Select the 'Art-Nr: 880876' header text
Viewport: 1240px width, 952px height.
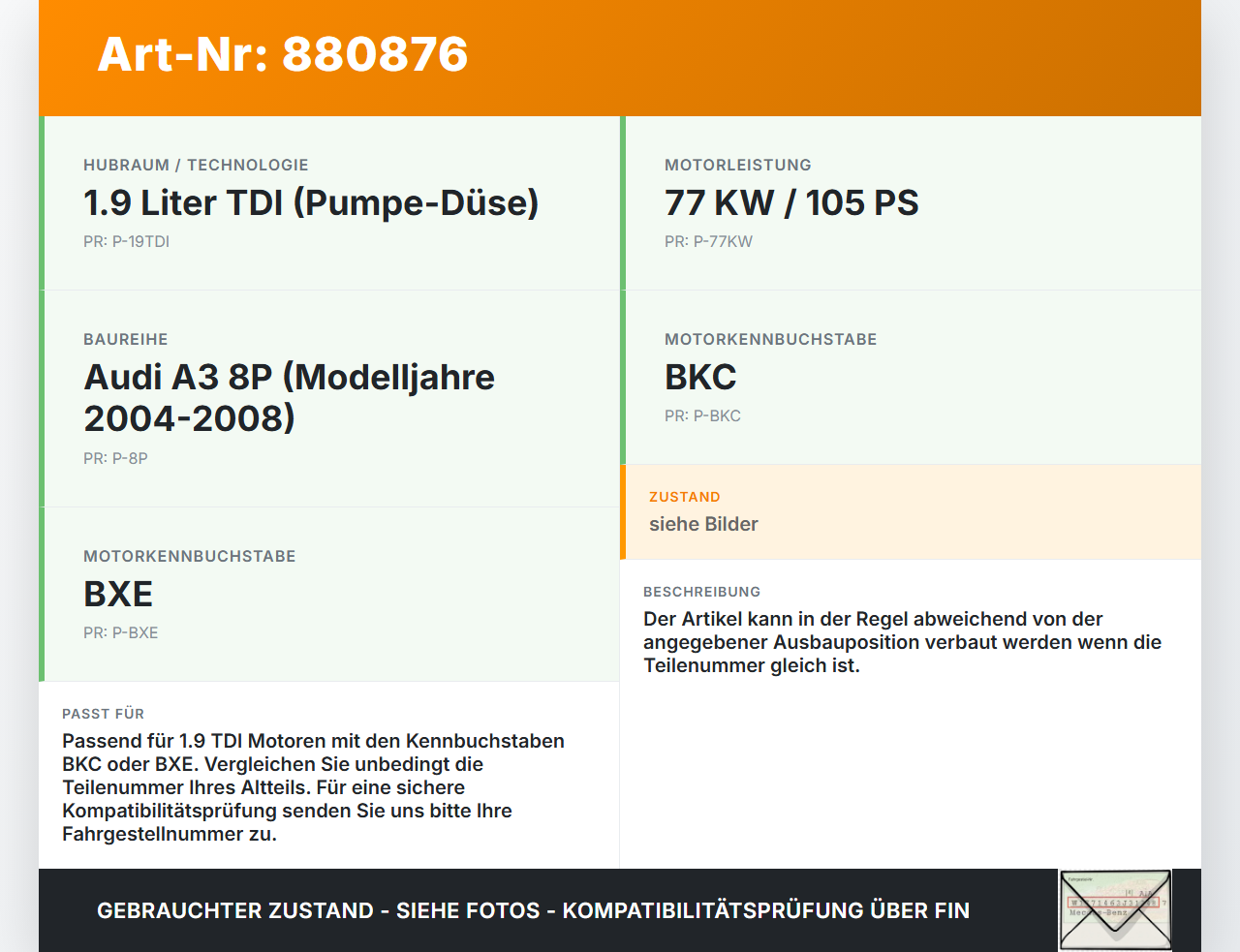tap(283, 54)
